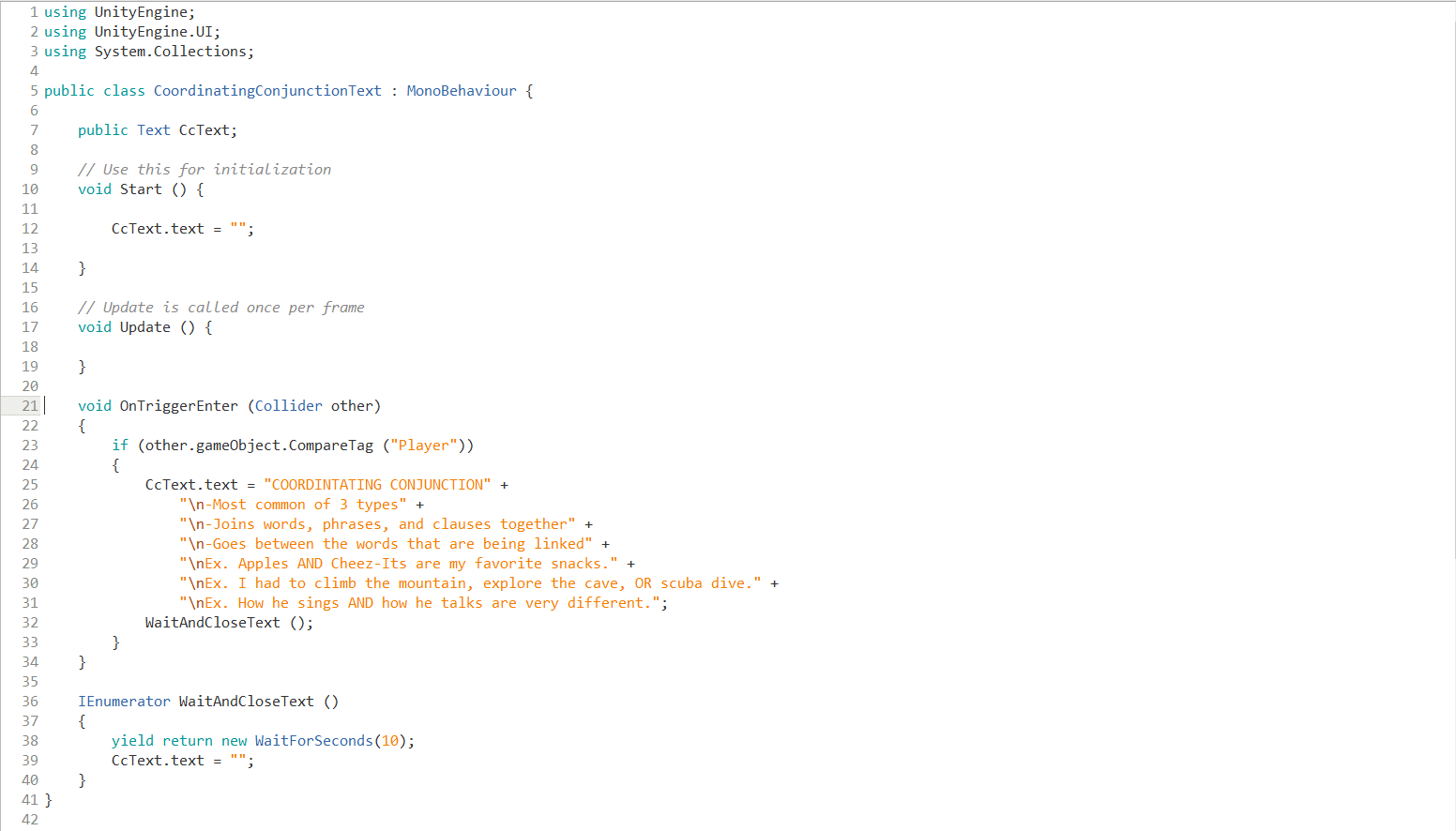Click the 'void Start ()' method line

(x=141, y=189)
